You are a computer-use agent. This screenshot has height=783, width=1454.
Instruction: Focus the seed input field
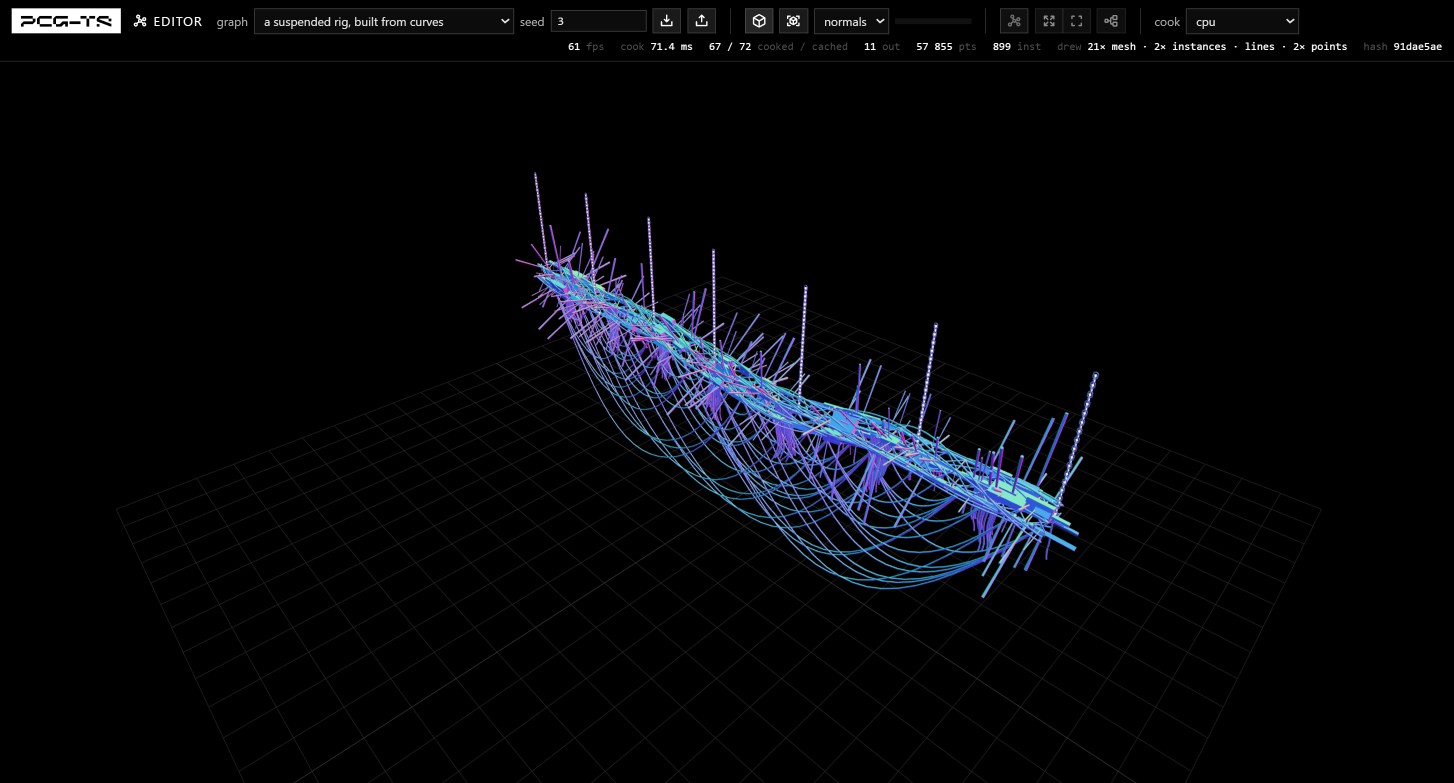coord(599,21)
